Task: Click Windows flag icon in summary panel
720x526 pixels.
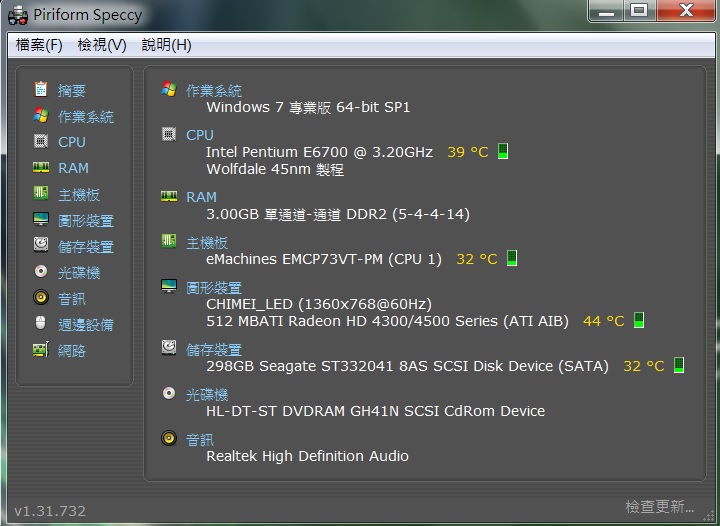Action: click(169, 89)
